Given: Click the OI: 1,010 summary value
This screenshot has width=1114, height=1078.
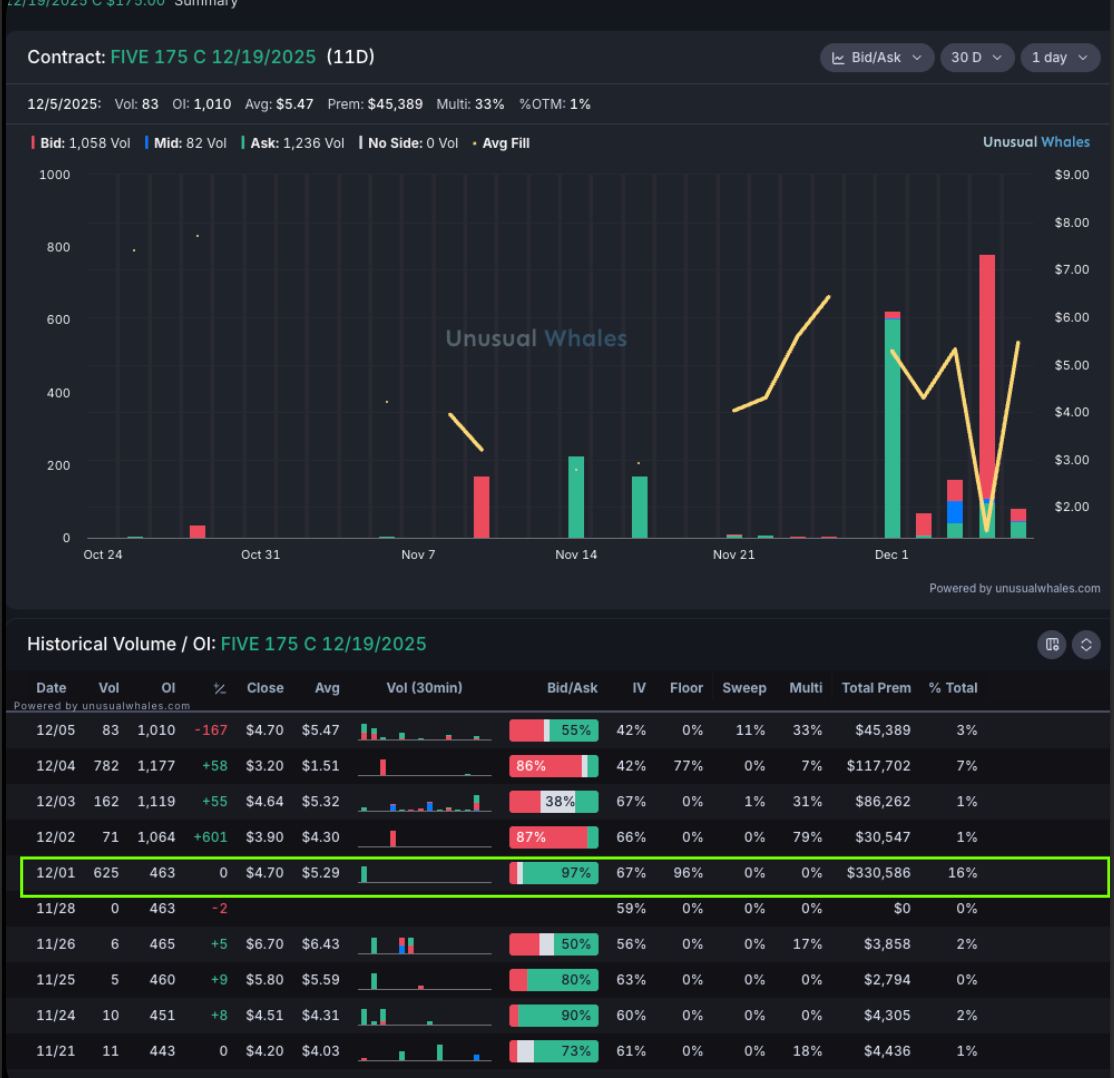Looking at the screenshot, I should 202,104.
